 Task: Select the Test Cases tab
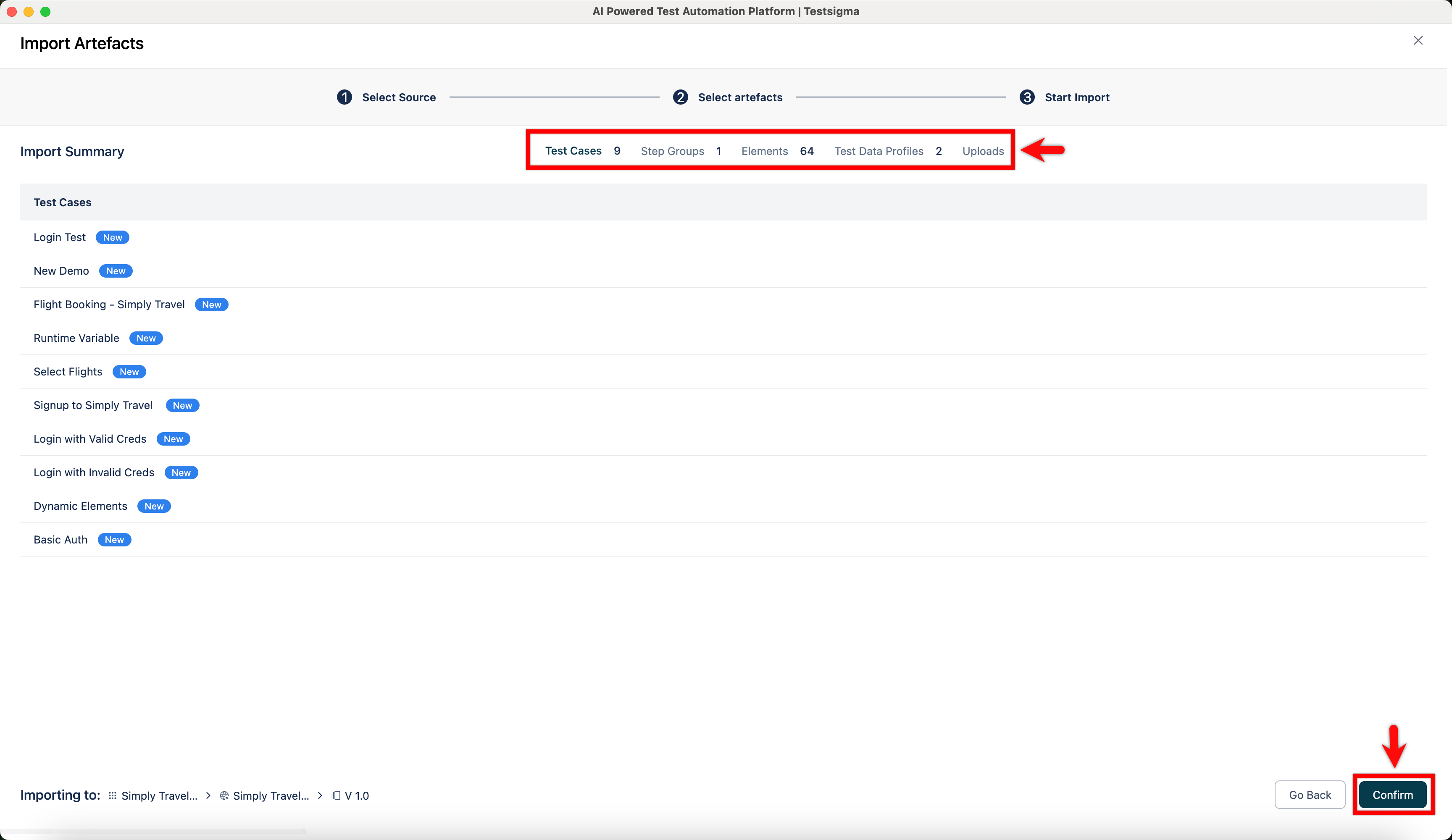click(573, 151)
